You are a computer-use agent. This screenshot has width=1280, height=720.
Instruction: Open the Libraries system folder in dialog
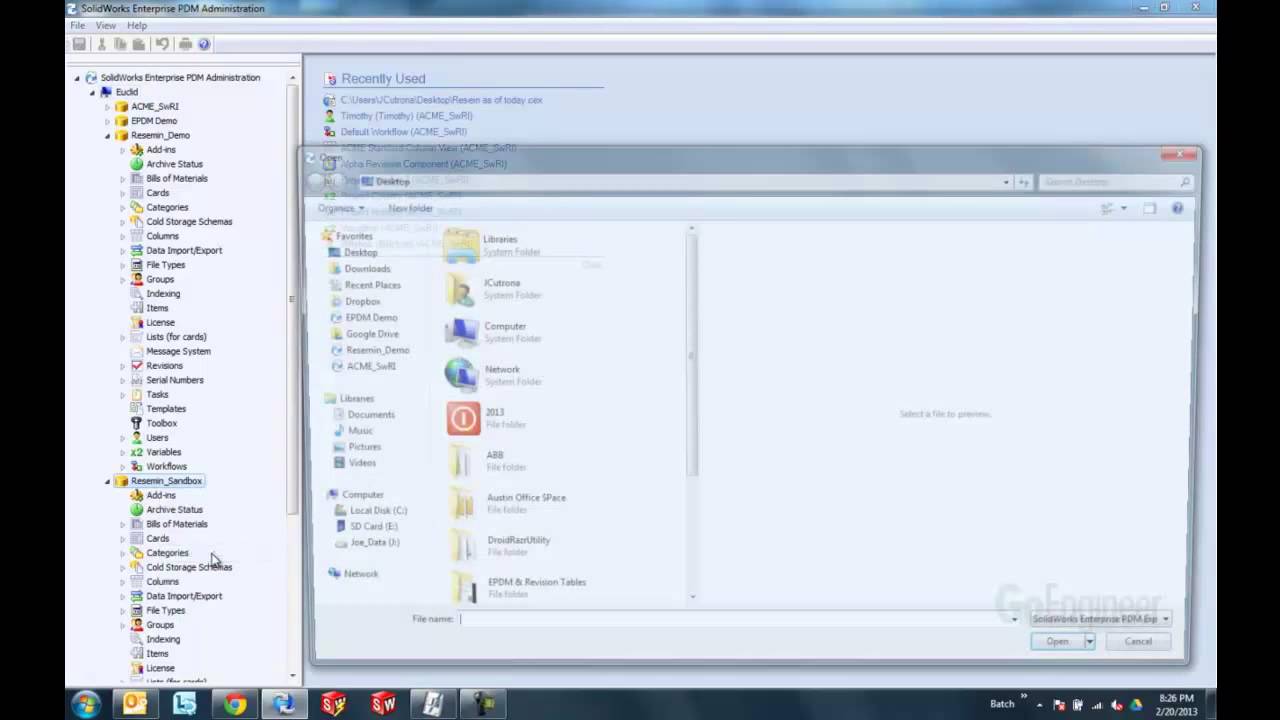pyautogui.click(x=500, y=245)
